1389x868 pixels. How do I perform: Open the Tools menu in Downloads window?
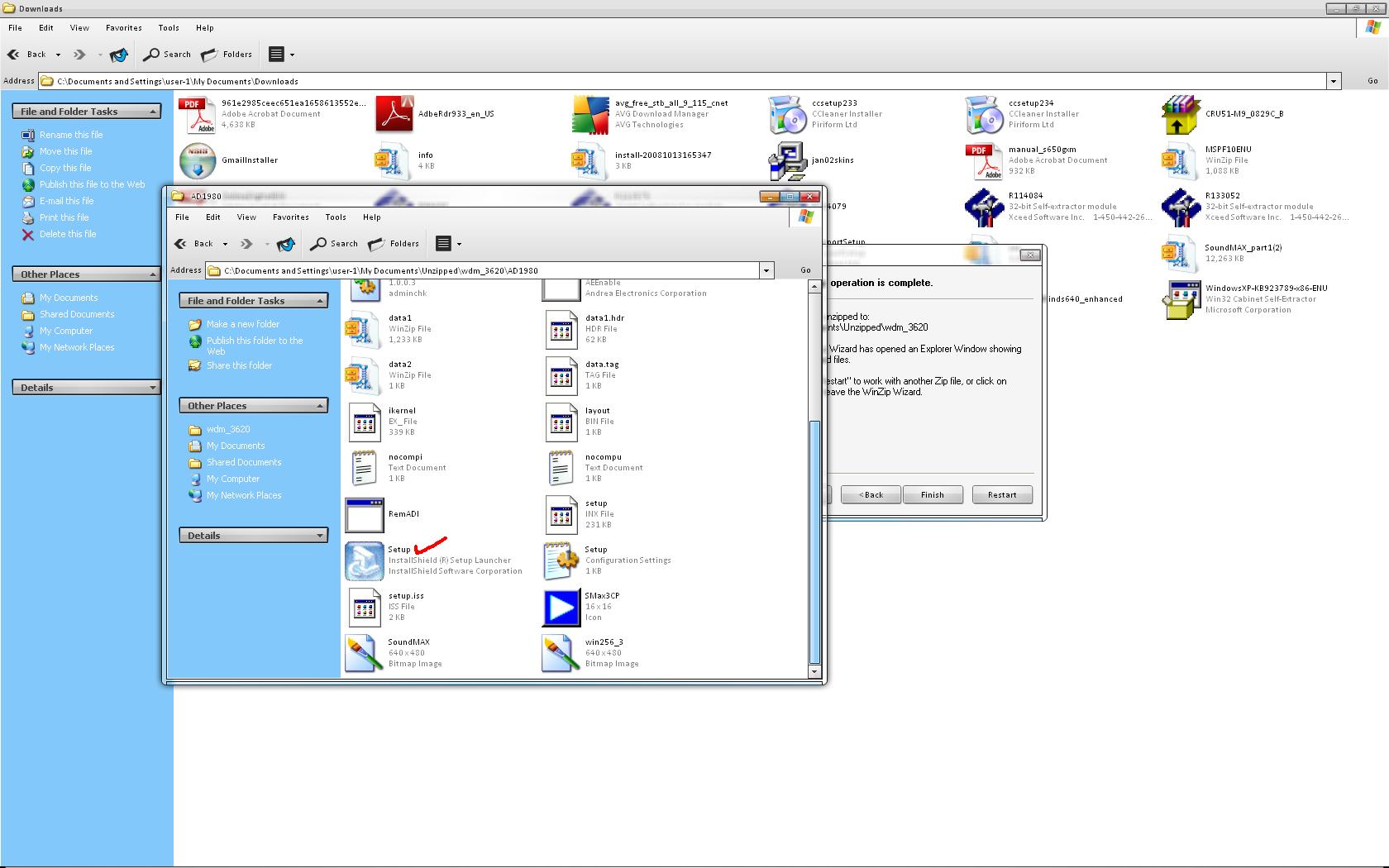(169, 28)
